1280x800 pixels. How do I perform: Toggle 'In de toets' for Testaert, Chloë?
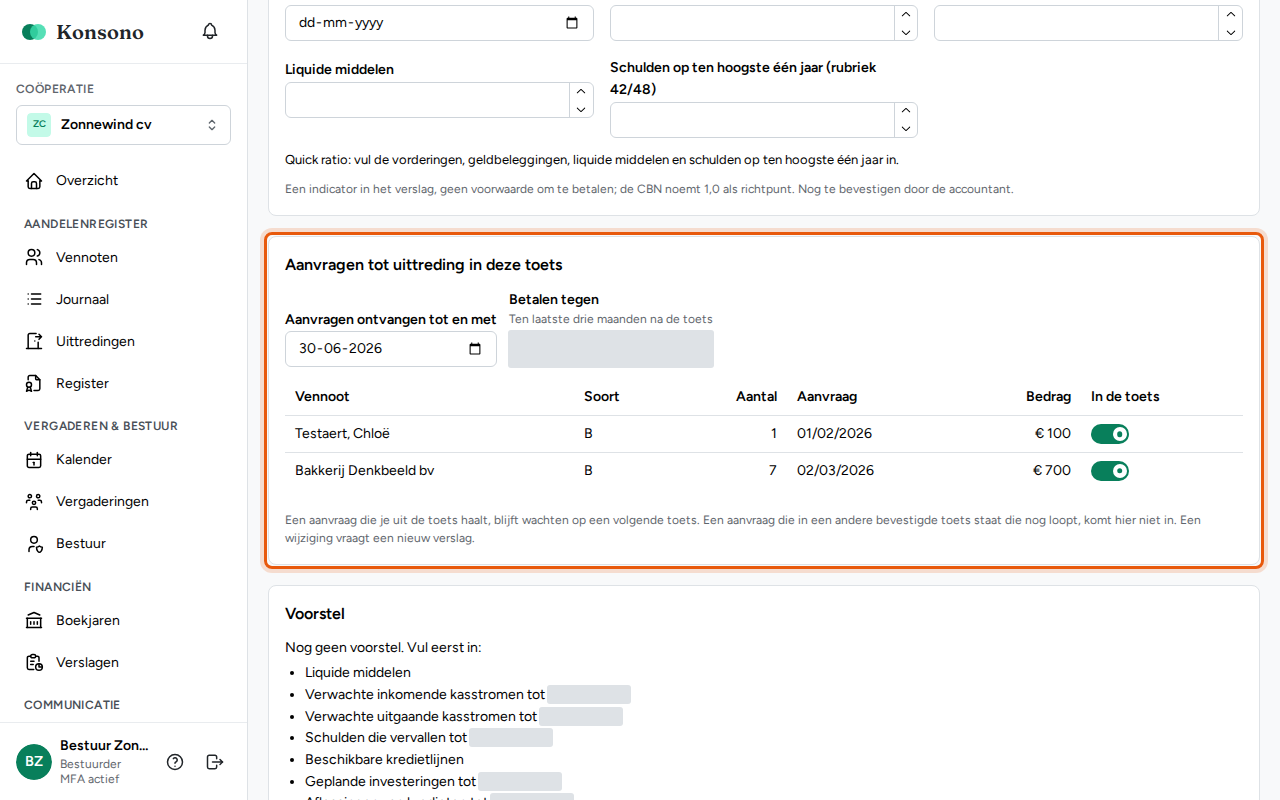(x=1110, y=434)
